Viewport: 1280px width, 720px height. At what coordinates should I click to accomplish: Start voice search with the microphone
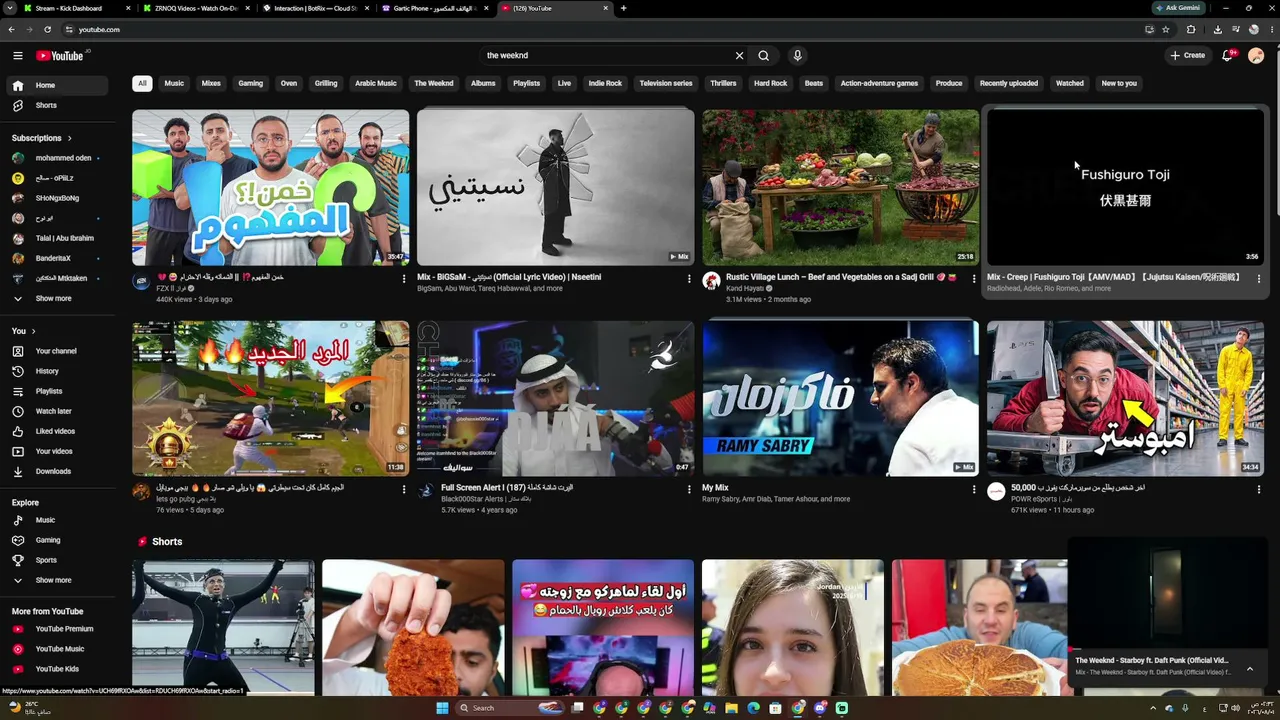click(797, 56)
